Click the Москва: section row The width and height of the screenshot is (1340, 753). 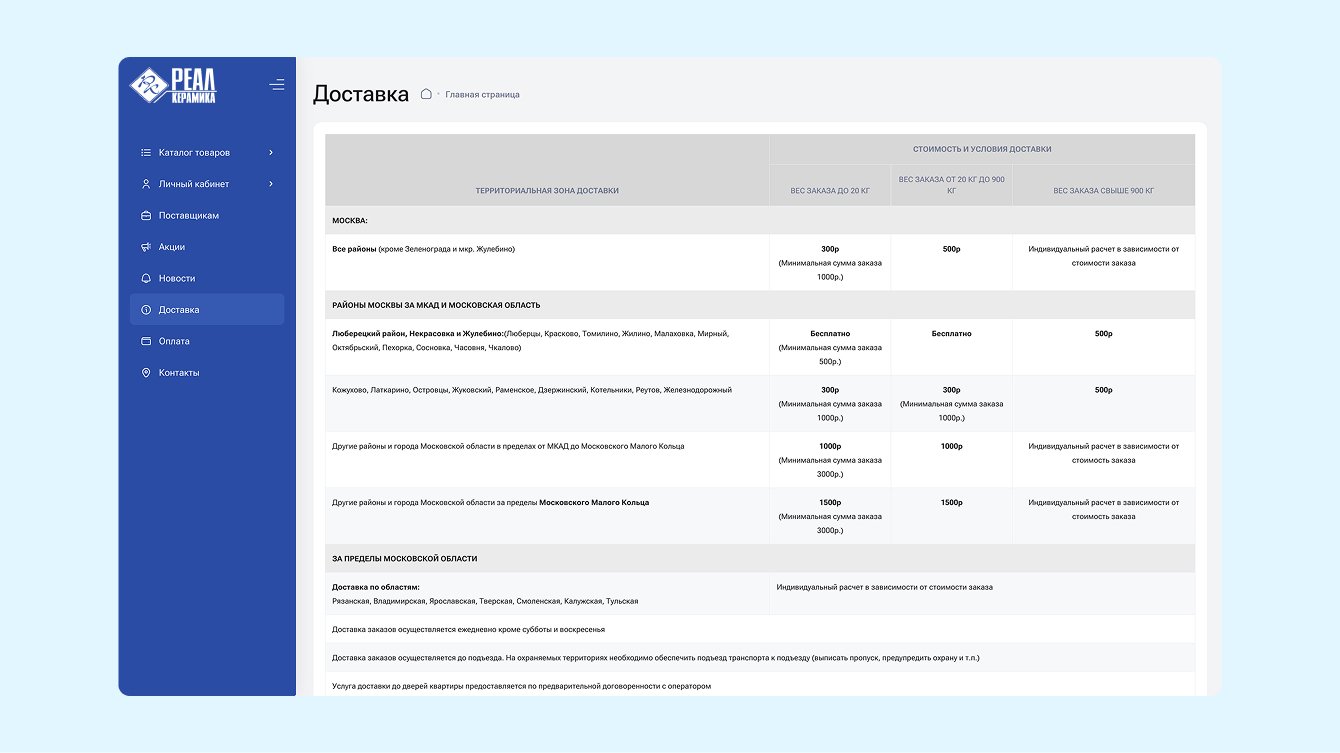tap(760, 220)
